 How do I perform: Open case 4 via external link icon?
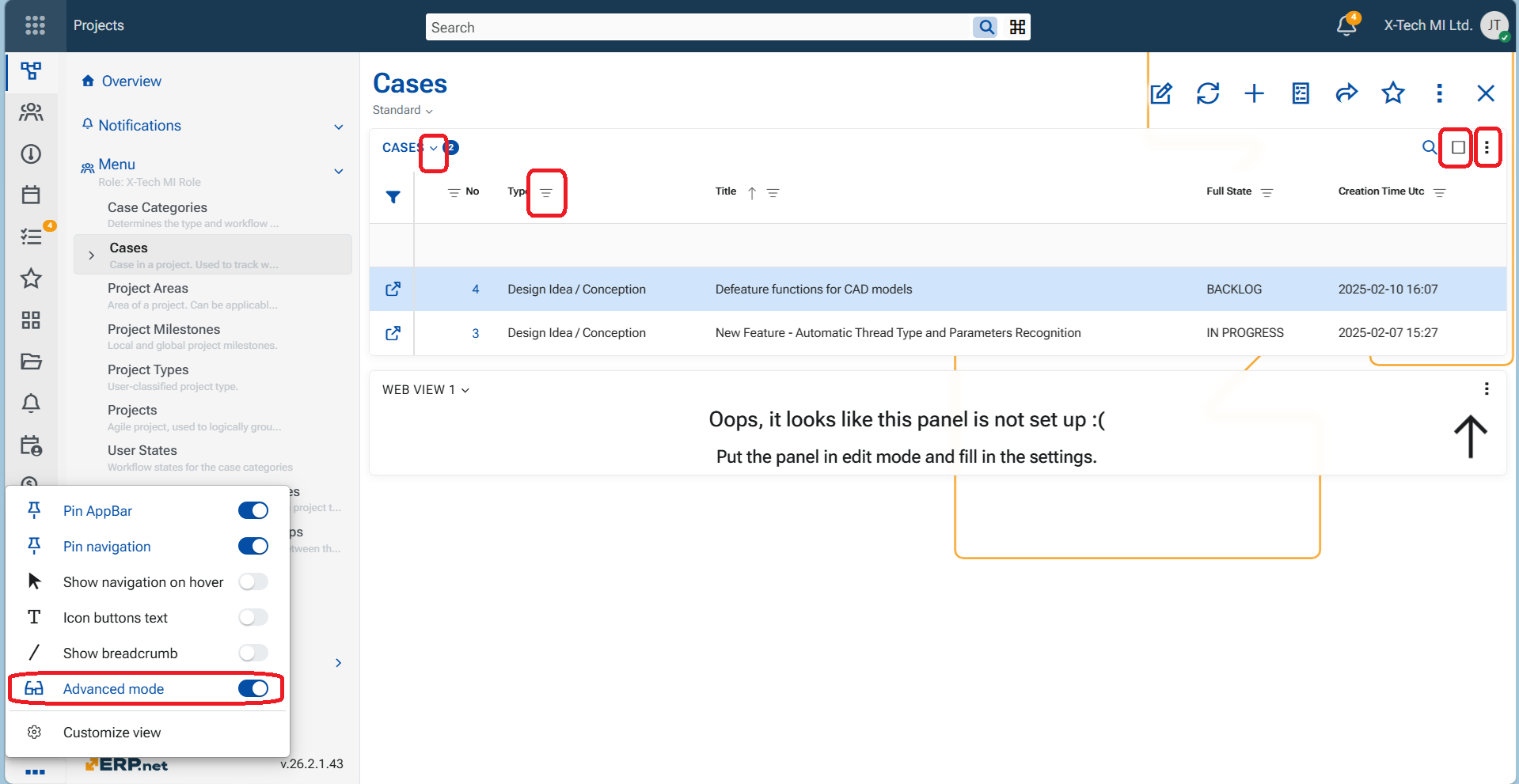[x=393, y=290]
